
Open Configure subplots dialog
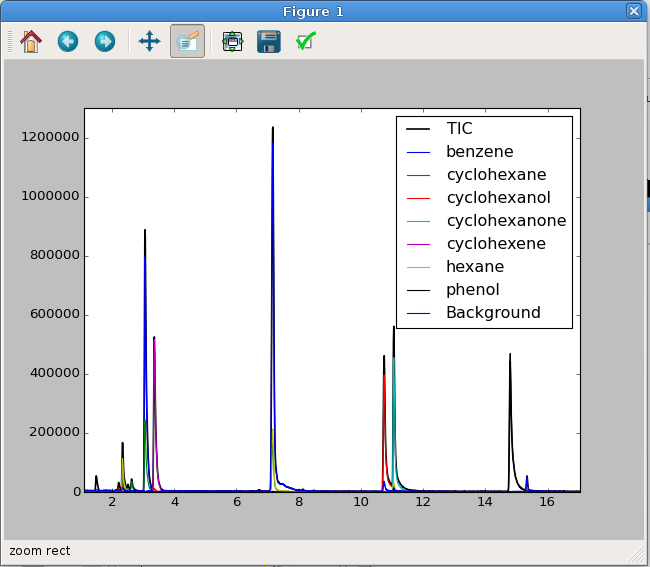click(x=233, y=41)
